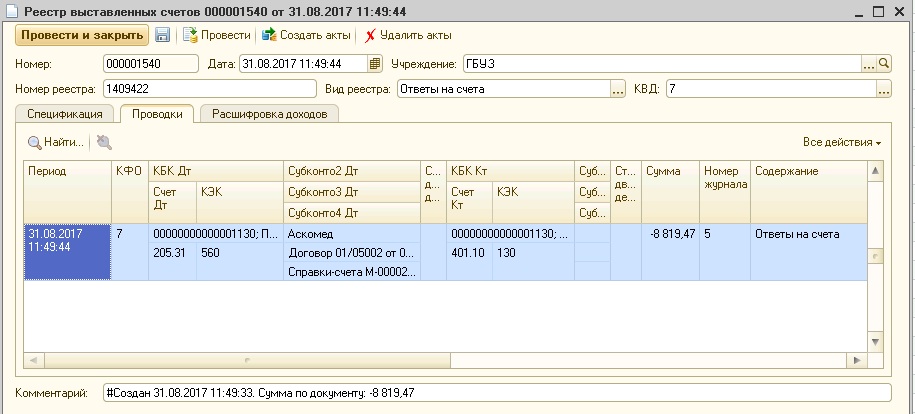This screenshot has height=414, width=915.
Task: Select the Аскомед cell in table row
Action: click(x=350, y=233)
